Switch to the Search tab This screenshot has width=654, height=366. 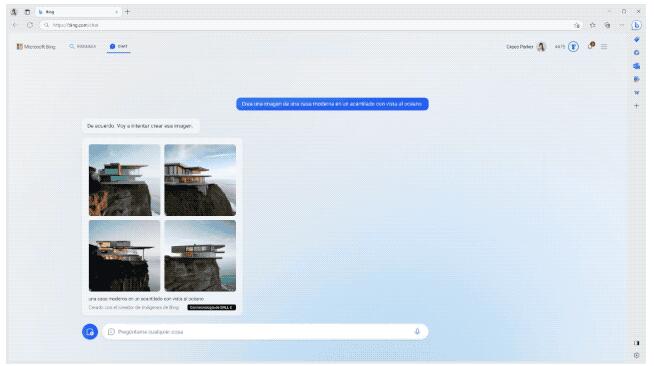pyautogui.click(x=83, y=46)
